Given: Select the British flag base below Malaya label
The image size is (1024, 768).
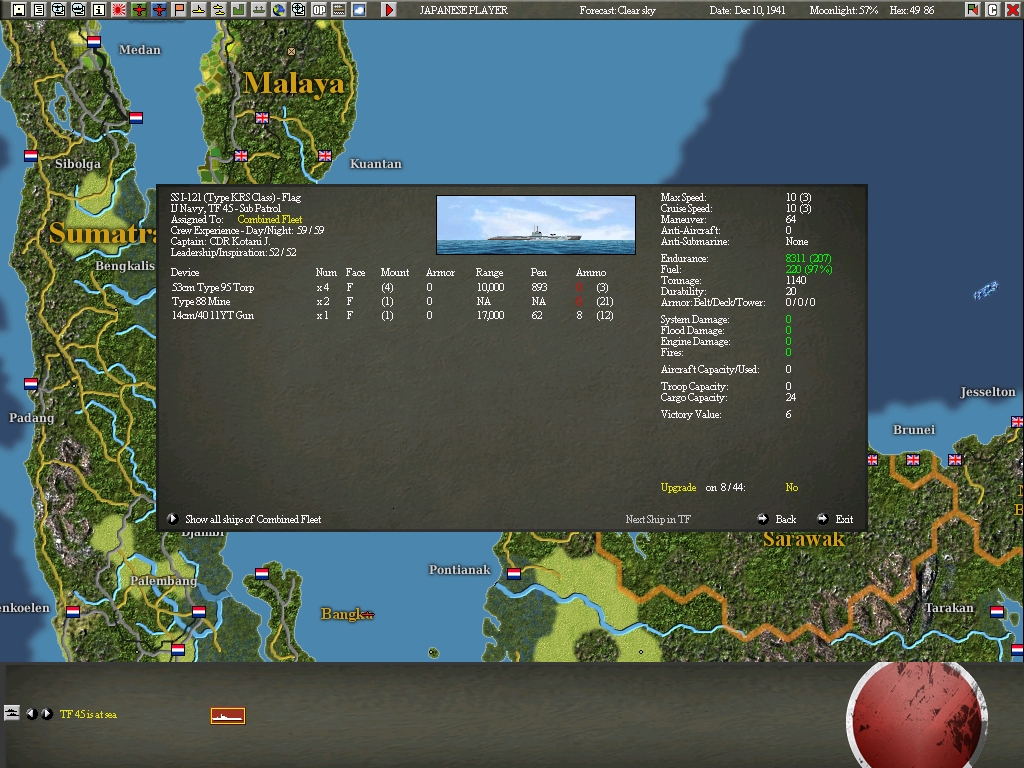Looking at the screenshot, I should pyautogui.click(x=262, y=118).
